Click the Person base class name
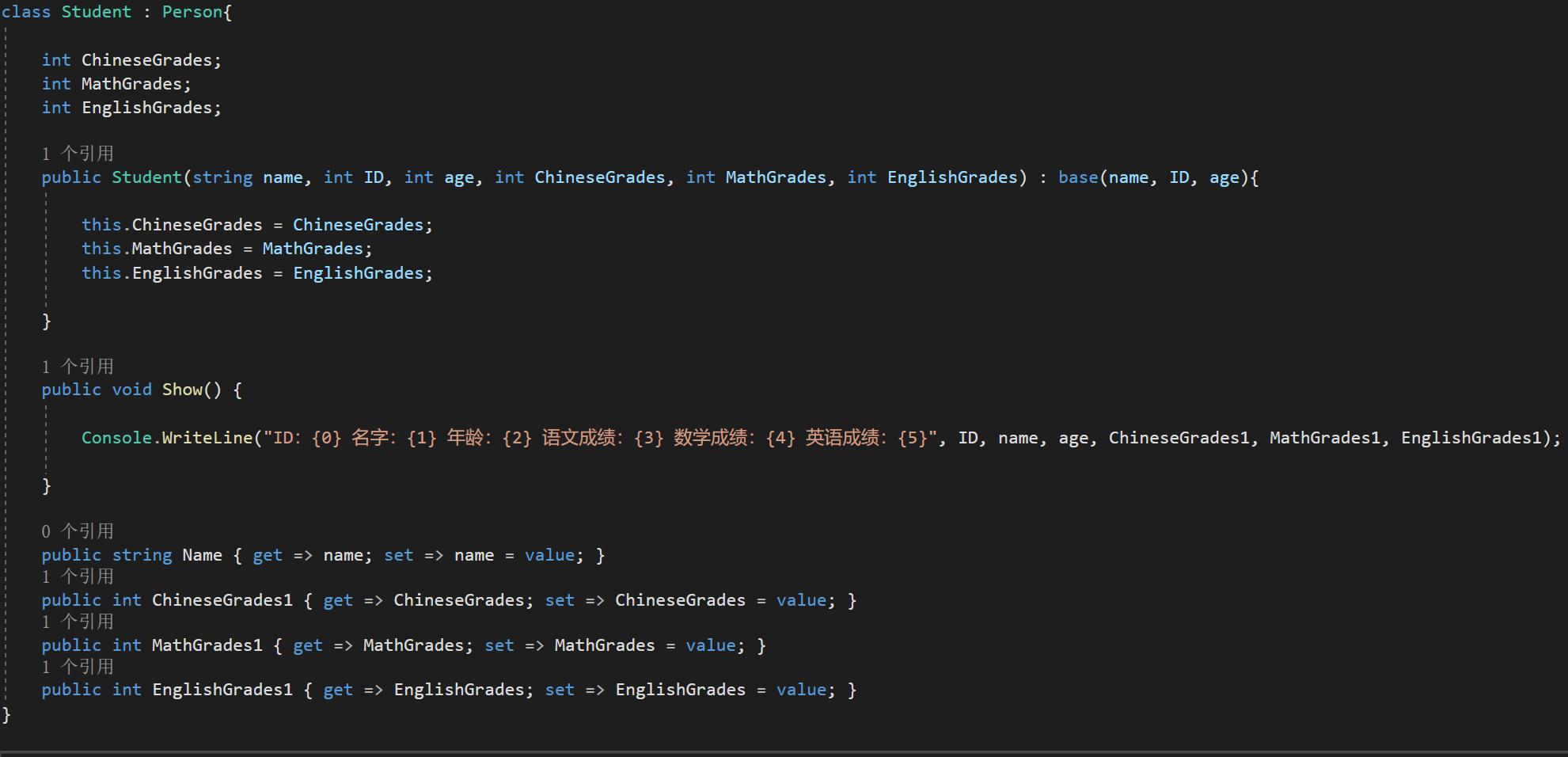The width and height of the screenshot is (1568, 757). [x=192, y=12]
